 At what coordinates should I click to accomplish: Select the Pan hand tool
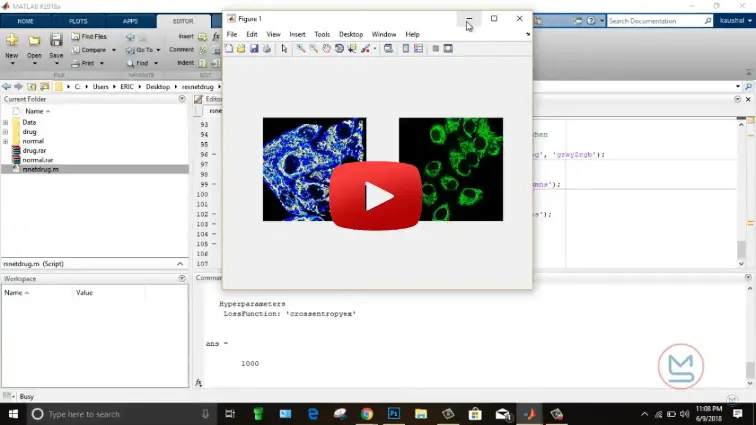click(x=326, y=49)
